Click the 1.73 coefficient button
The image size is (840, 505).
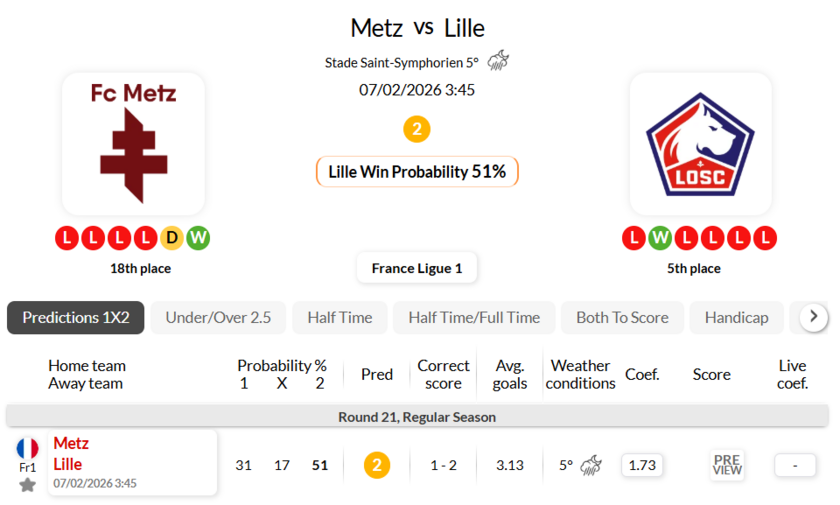click(x=641, y=465)
